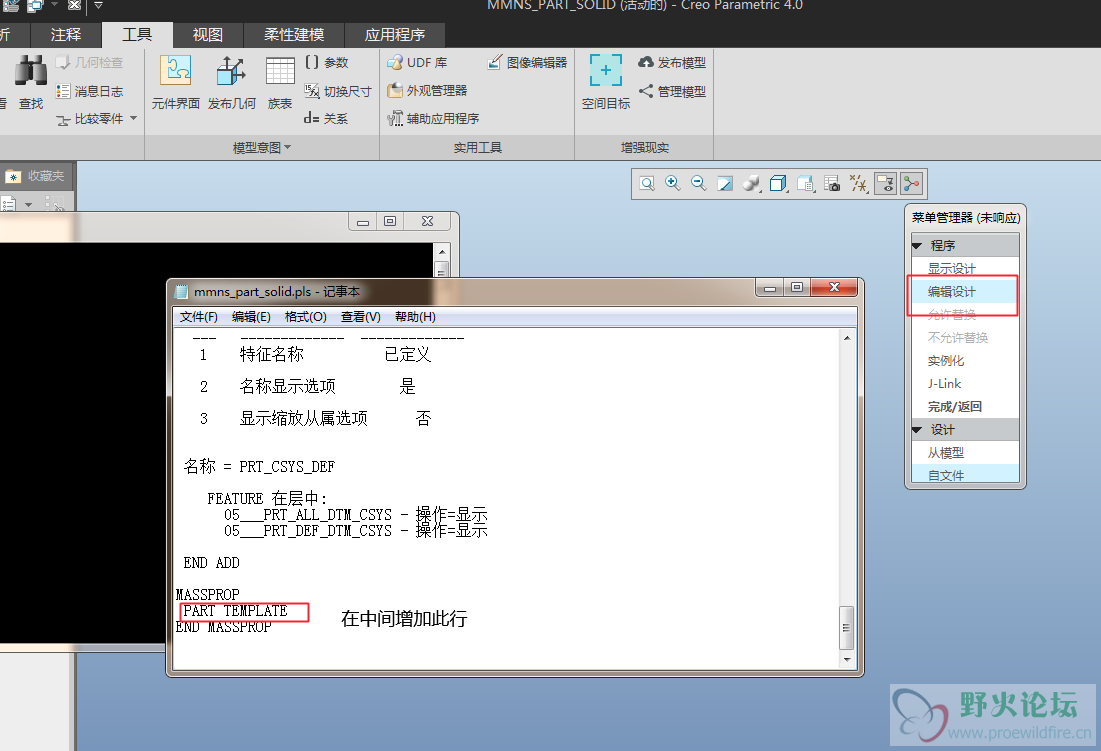Click the PART TEMPLATE line in Notepad

[x=235, y=611]
